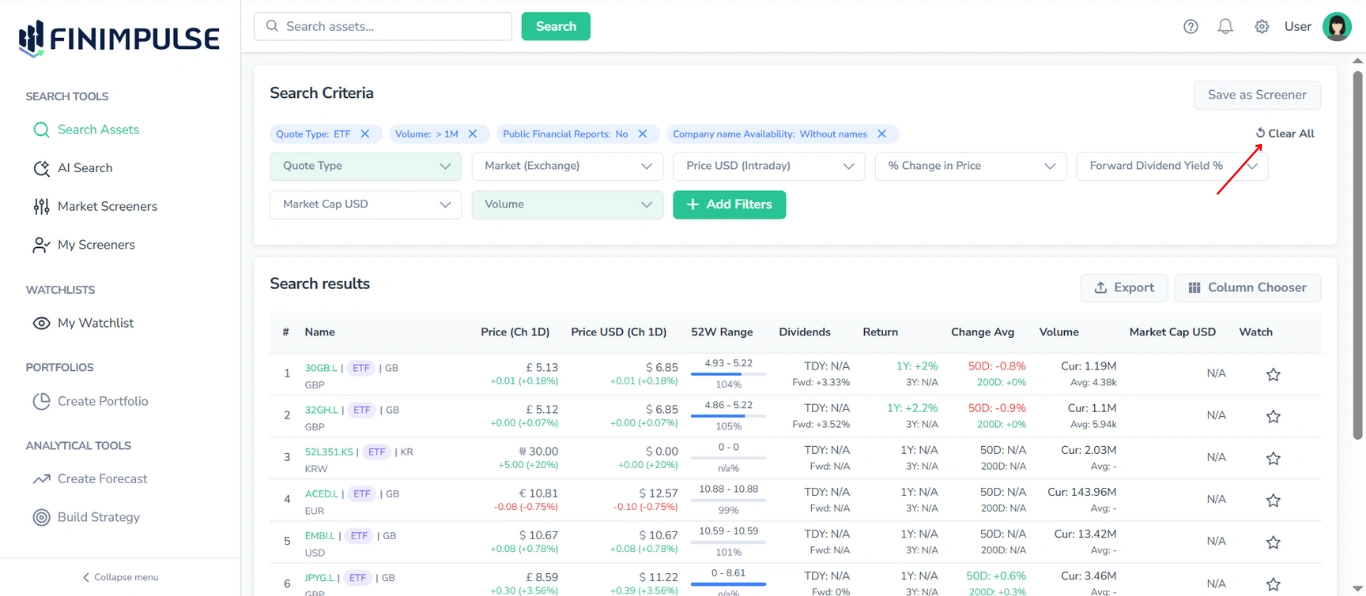The height and width of the screenshot is (596, 1366).
Task: Click the user avatar picture
Action: (1336, 27)
